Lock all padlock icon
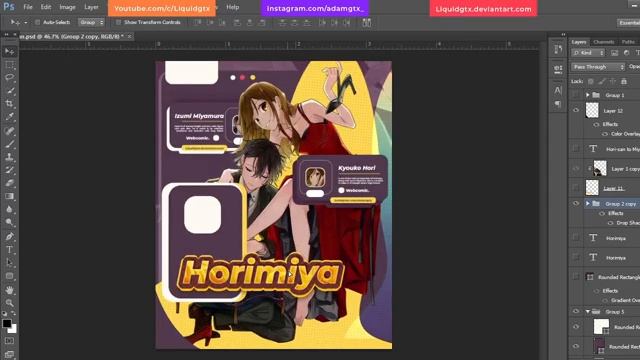The width and height of the screenshot is (640, 360). pos(624,81)
